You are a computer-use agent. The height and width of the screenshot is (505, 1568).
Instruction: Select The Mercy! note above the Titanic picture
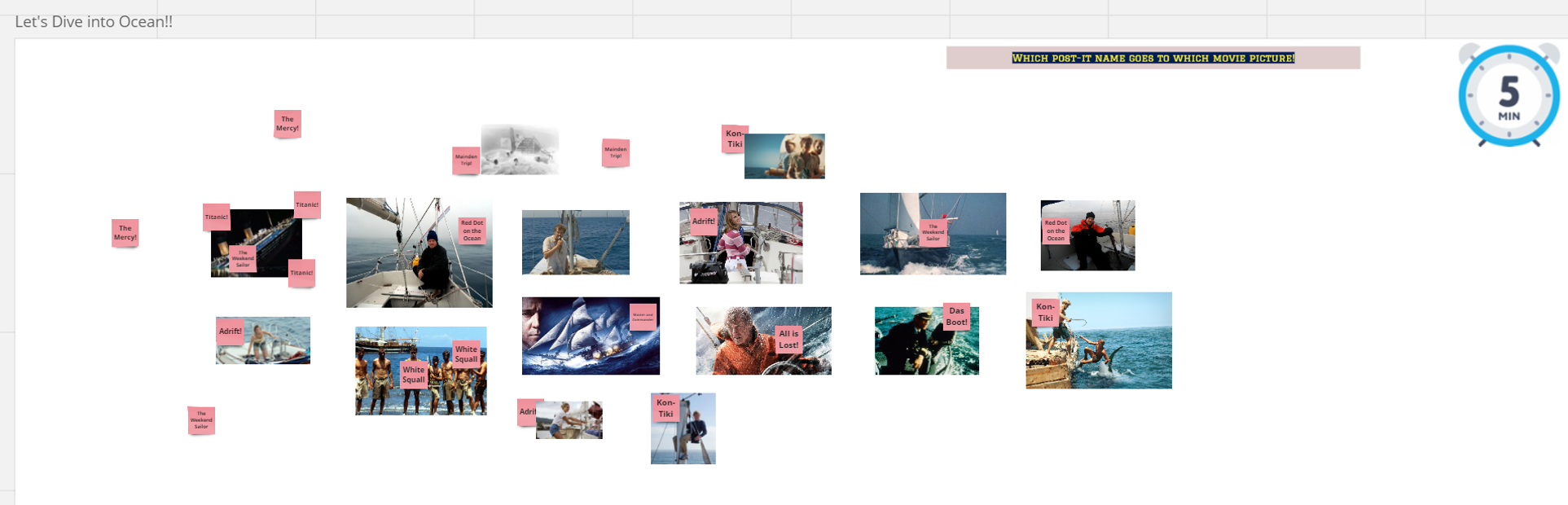(x=288, y=124)
